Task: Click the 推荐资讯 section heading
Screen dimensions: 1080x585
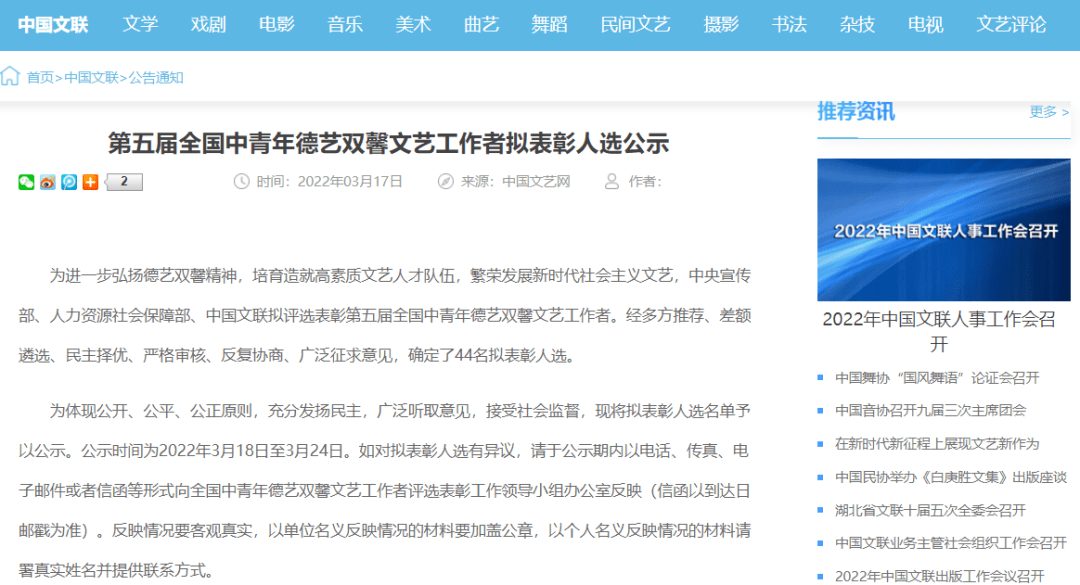Action: (856, 112)
